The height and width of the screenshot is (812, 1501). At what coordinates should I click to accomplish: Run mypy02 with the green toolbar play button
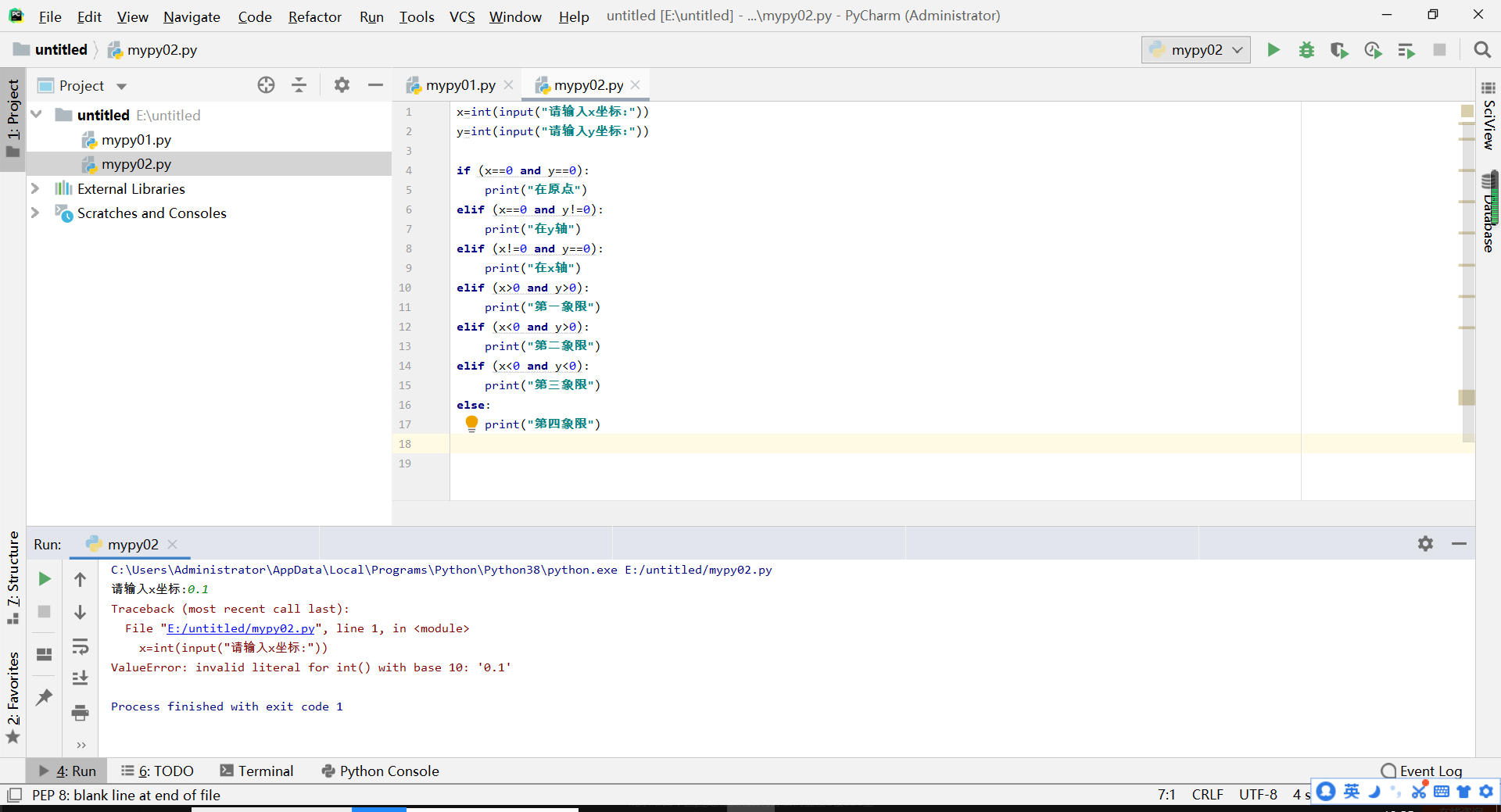pyautogui.click(x=1274, y=50)
